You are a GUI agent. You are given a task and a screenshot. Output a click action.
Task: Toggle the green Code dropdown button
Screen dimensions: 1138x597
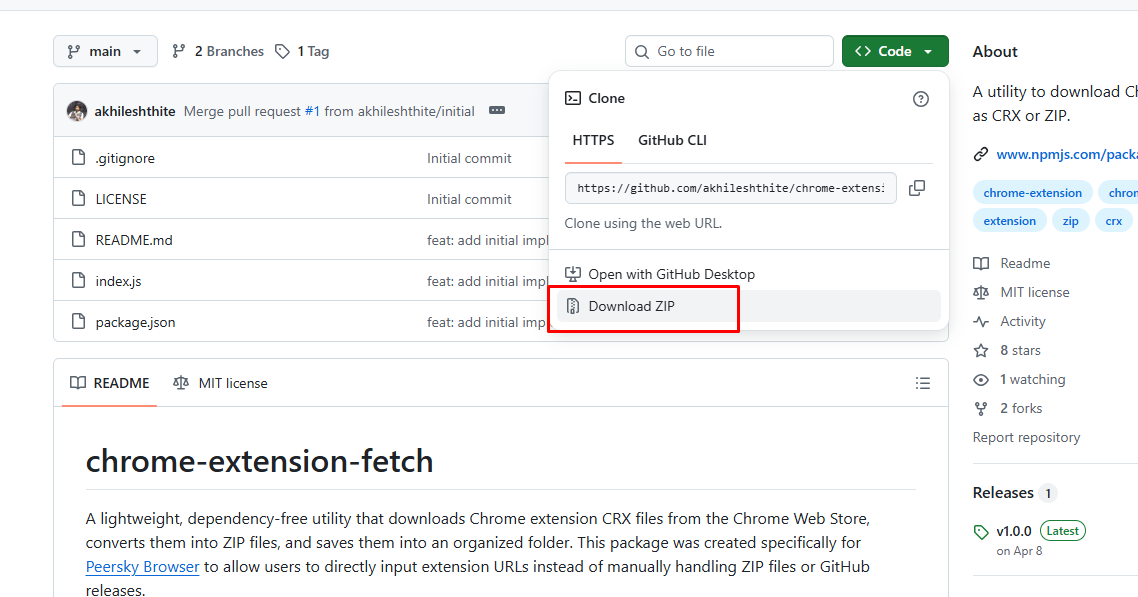tap(894, 51)
